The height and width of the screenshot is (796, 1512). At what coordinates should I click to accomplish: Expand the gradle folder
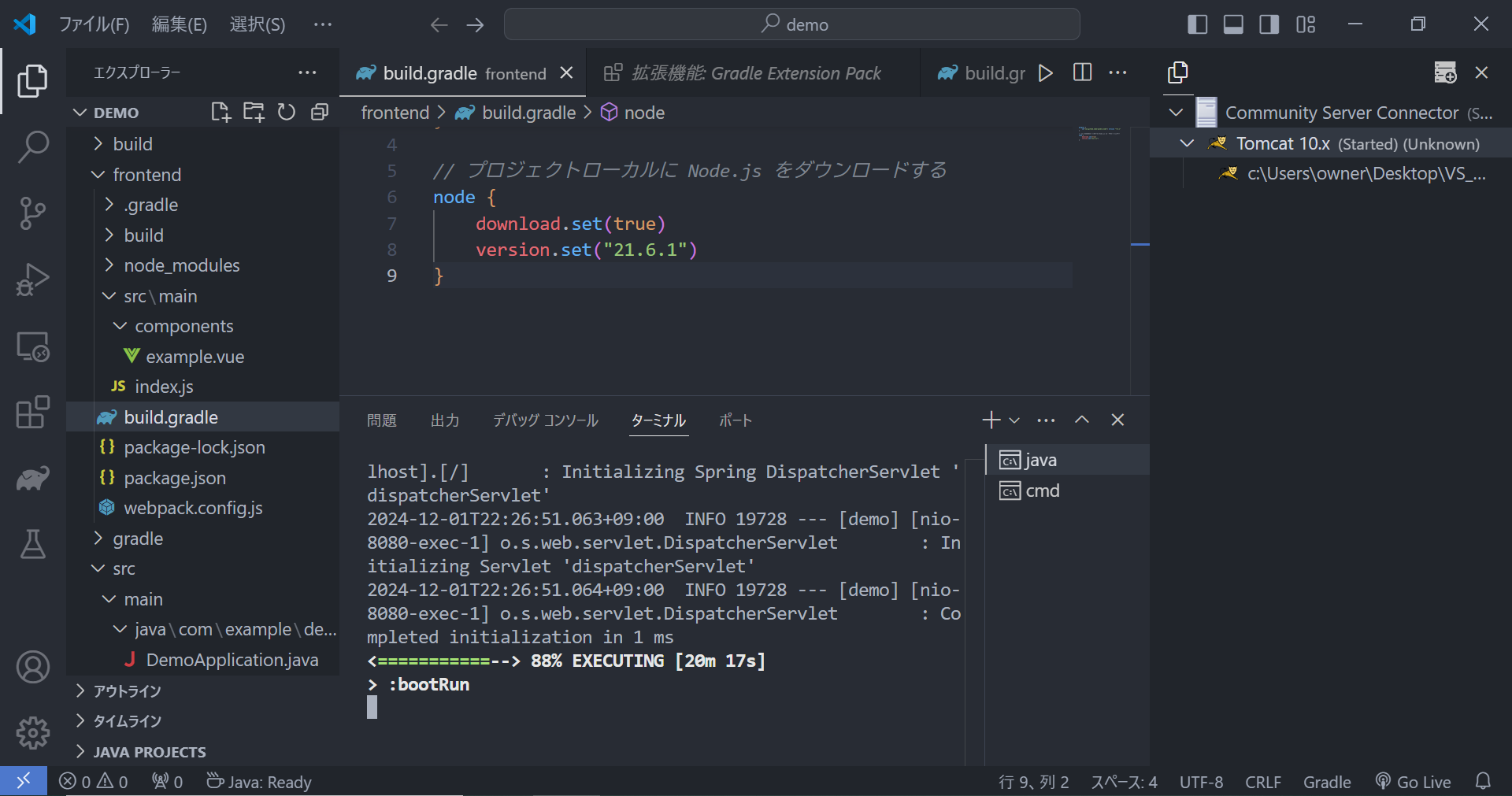(202, 539)
